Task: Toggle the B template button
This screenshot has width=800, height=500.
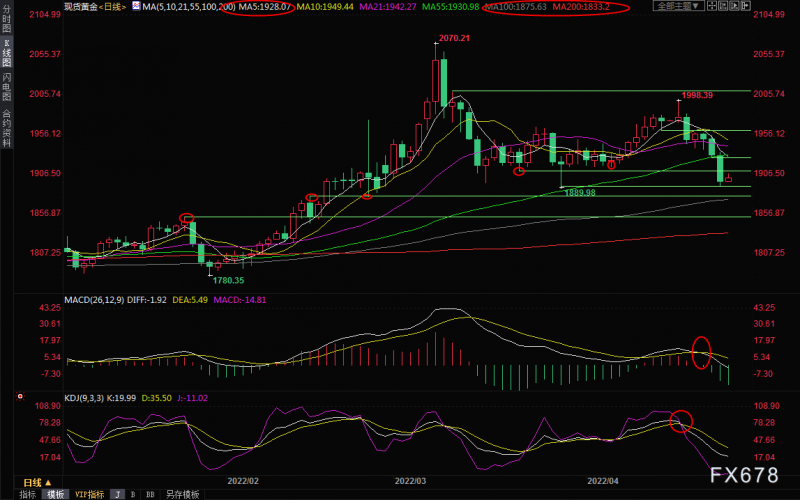Action: pyautogui.click(x=134, y=494)
